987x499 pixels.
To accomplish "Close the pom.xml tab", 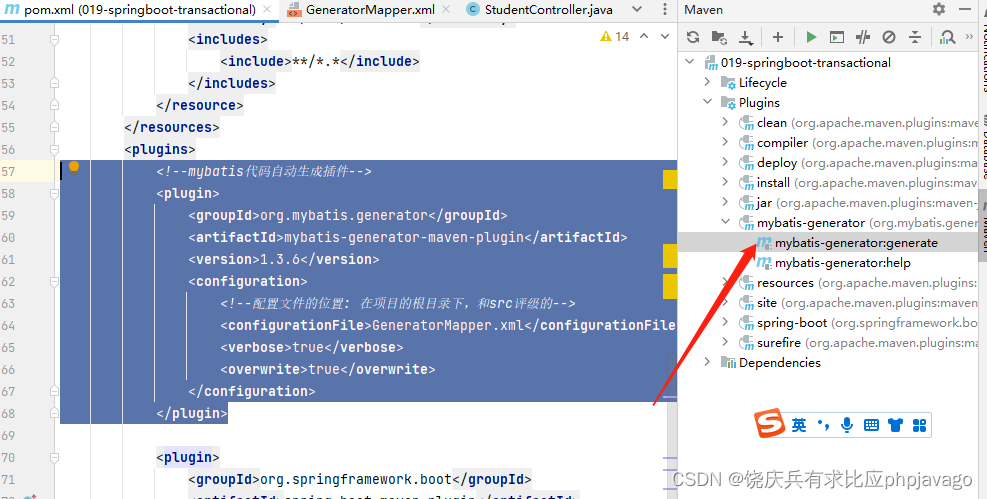I will pos(268,9).
